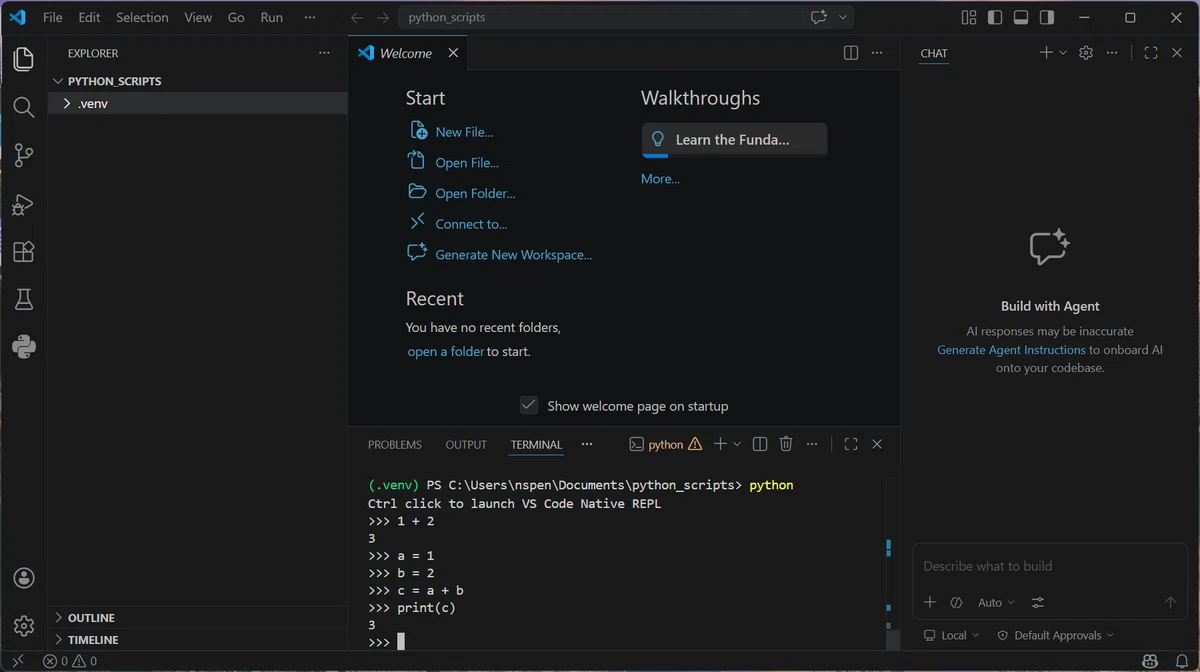Open launch profile dropdown next to terminal plus
1200x672 pixels.
tap(737, 444)
